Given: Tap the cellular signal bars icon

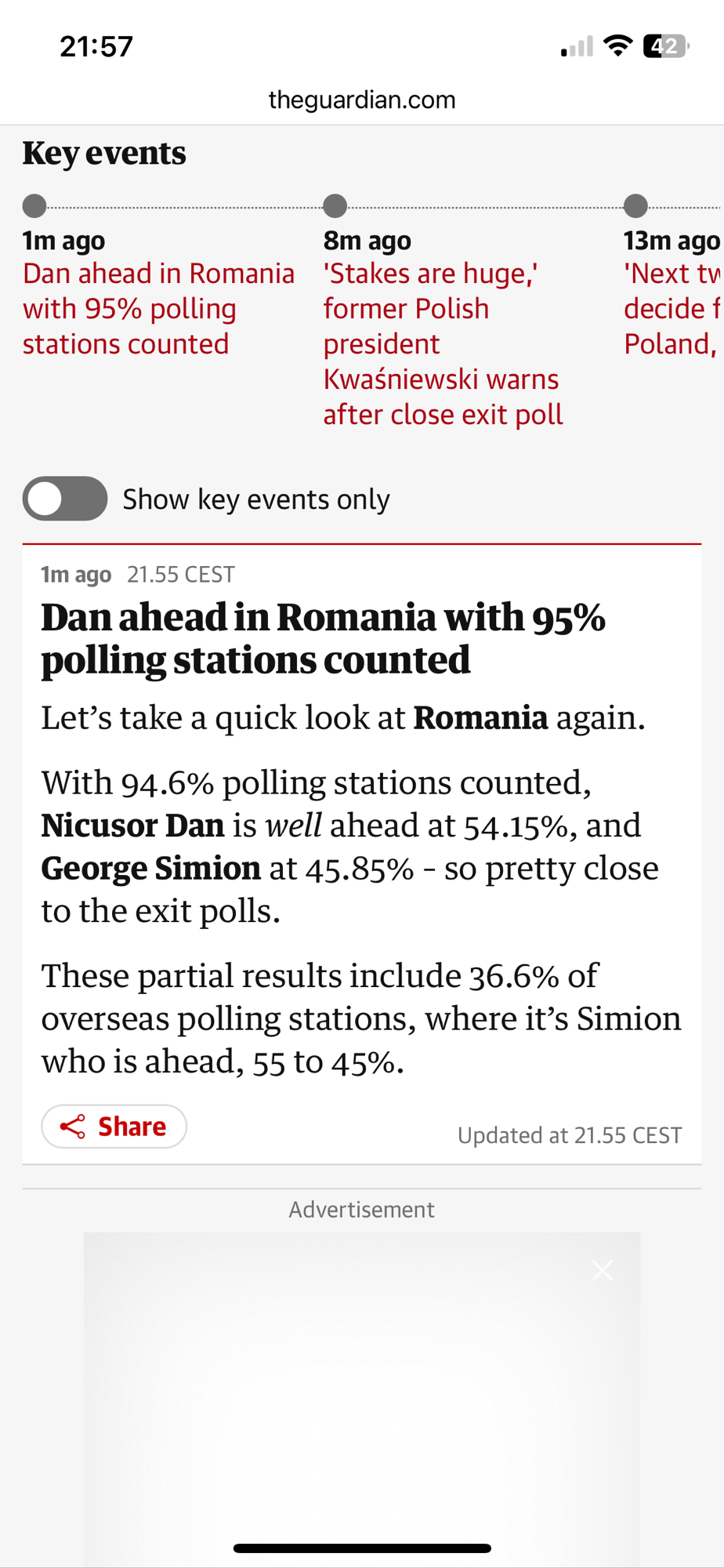Looking at the screenshot, I should pyautogui.click(x=577, y=48).
